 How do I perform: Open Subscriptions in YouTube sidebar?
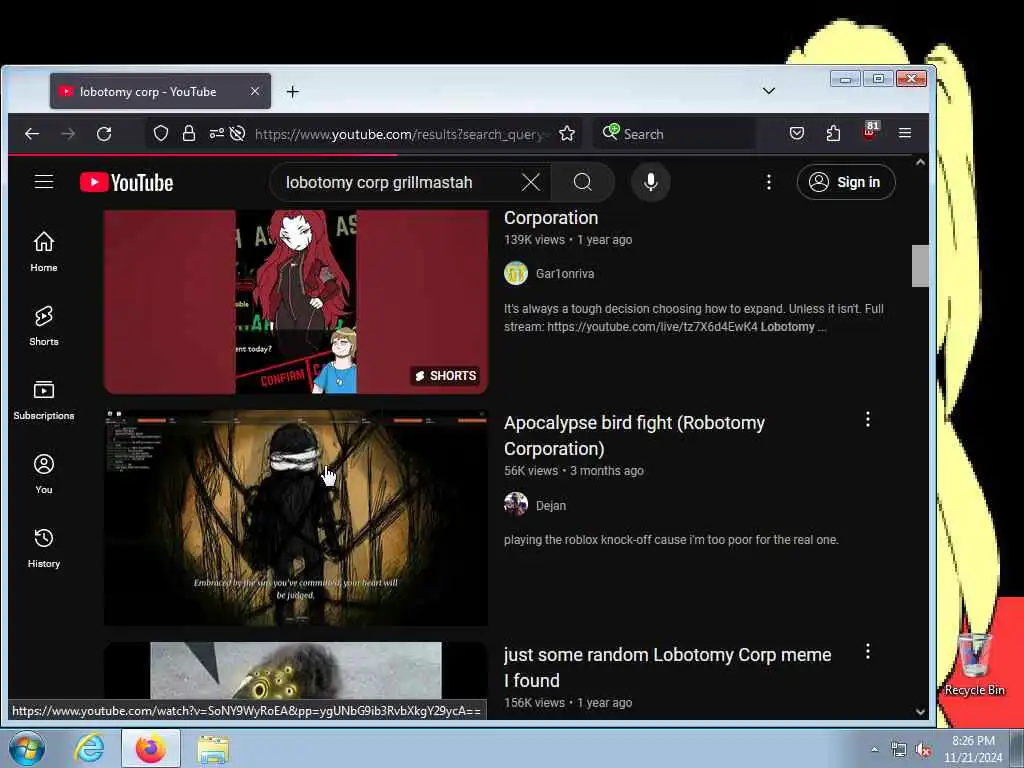44,400
